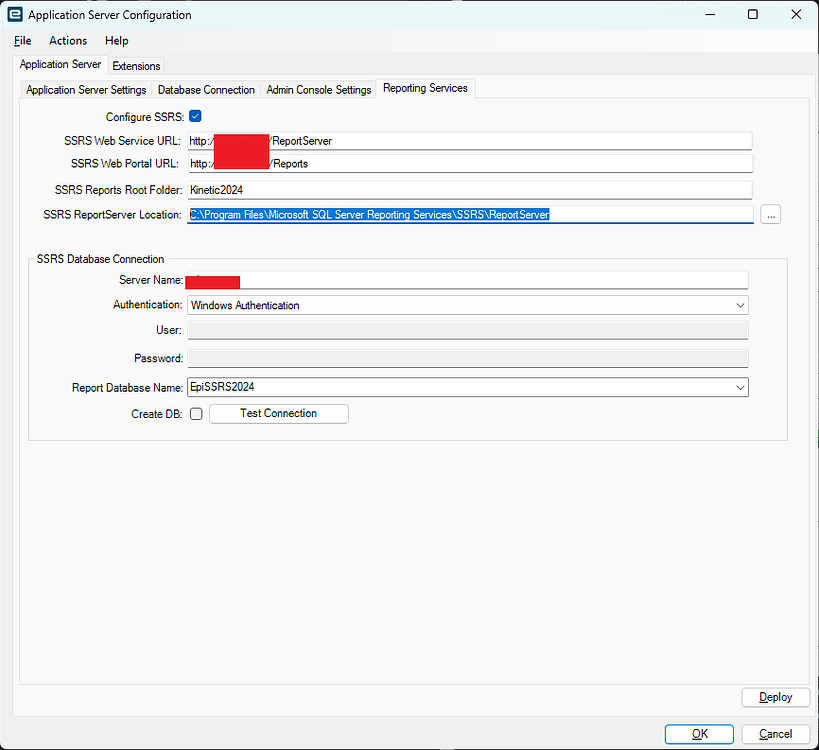This screenshot has height=750, width=819.
Task: Click the browse "..." button for ReportServer Location
Action: [770, 214]
